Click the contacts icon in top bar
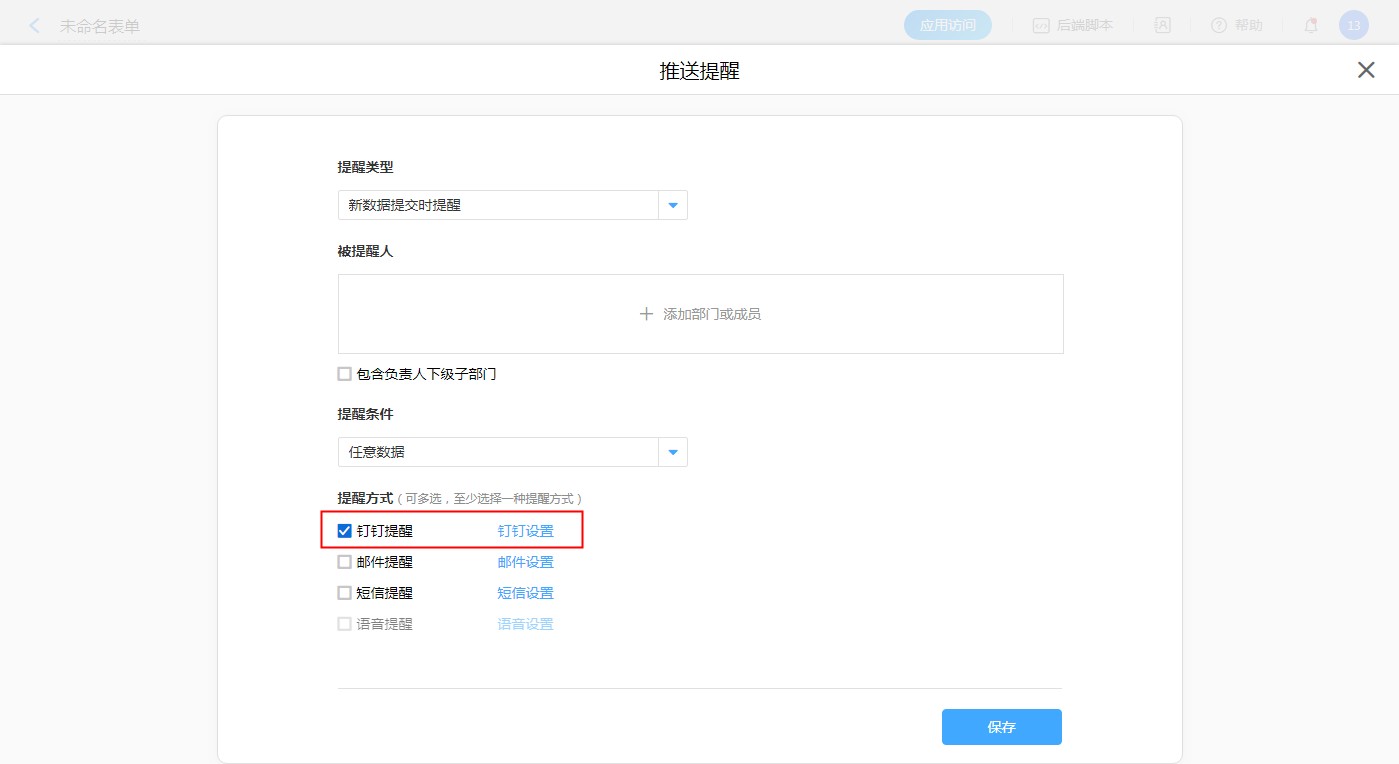The width and height of the screenshot is (1399, 764). coord(1162,26)
